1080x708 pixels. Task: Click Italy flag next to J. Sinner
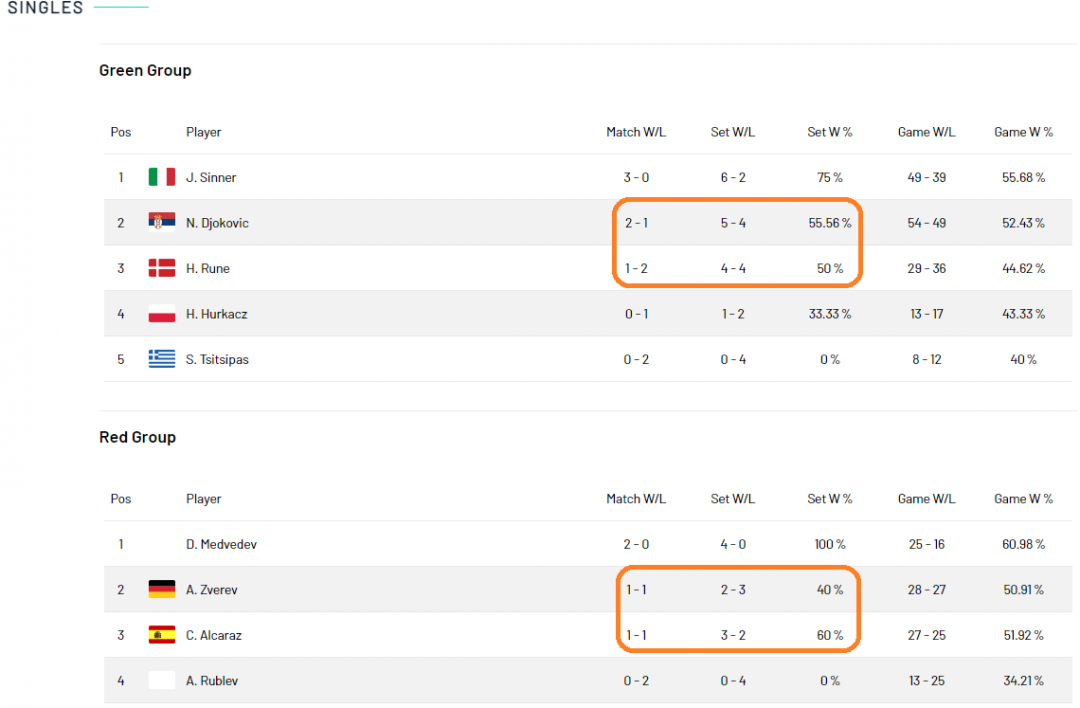pyautogui.click(x=162, y=177)
